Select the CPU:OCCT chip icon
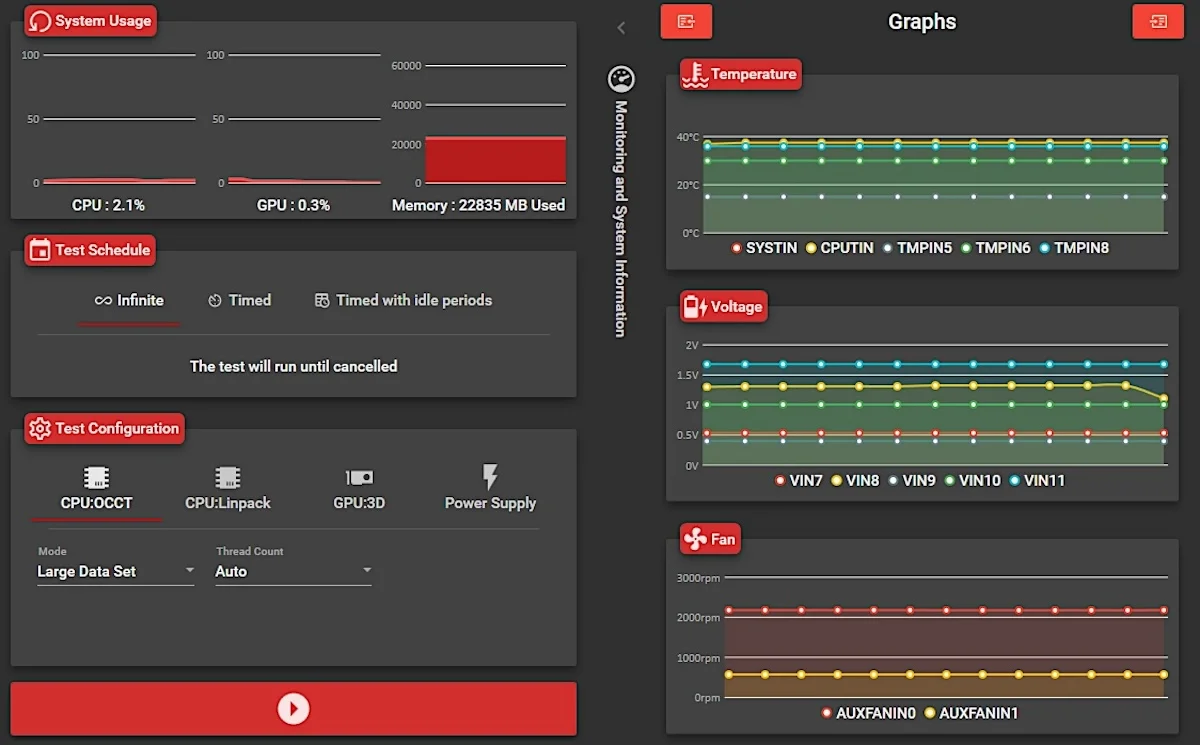The height and width of the screenshot is (745, 1200). (96, 478)
